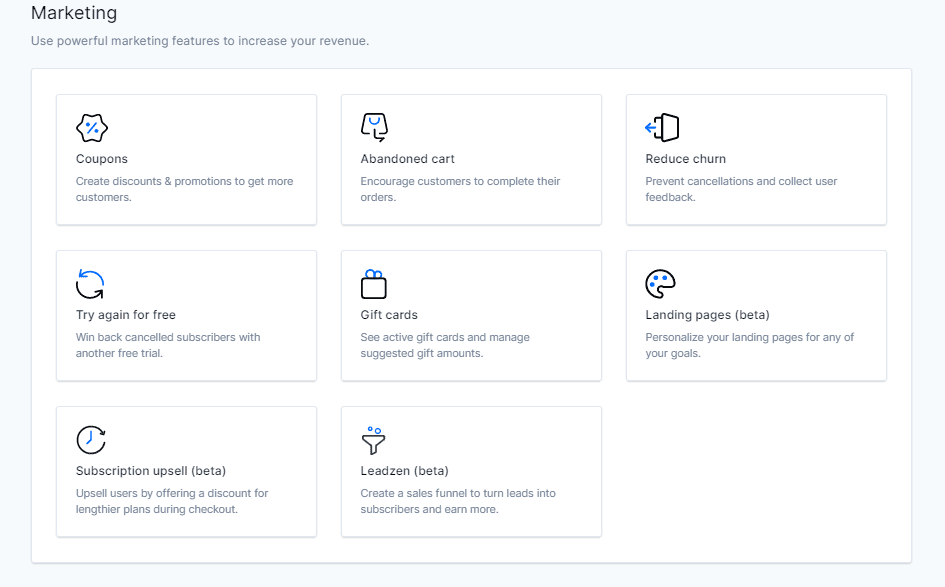This screenshot has width=945, height=587.
Task: Click 'Prevent cancellations and collect user feedback' card
Action: coord(756,160)
